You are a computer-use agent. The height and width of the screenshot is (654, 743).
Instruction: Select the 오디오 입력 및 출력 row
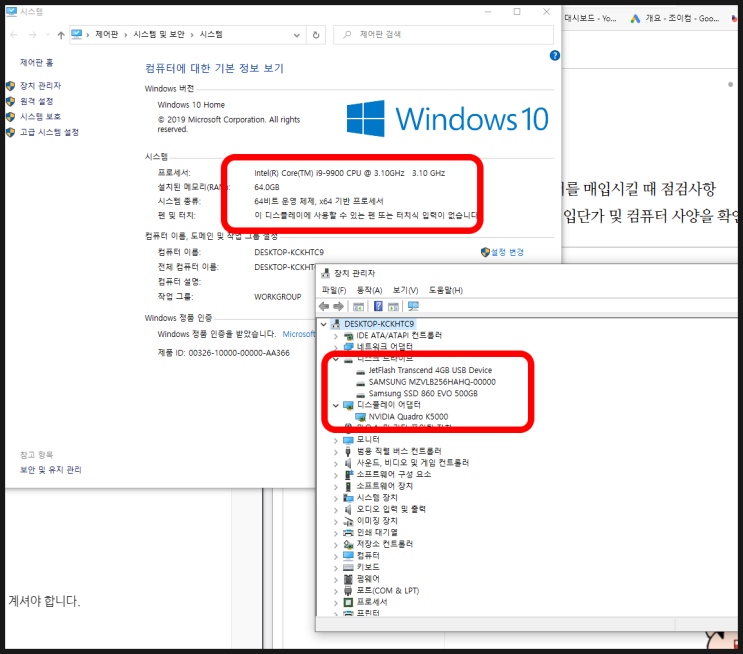(x=391, y=509)
